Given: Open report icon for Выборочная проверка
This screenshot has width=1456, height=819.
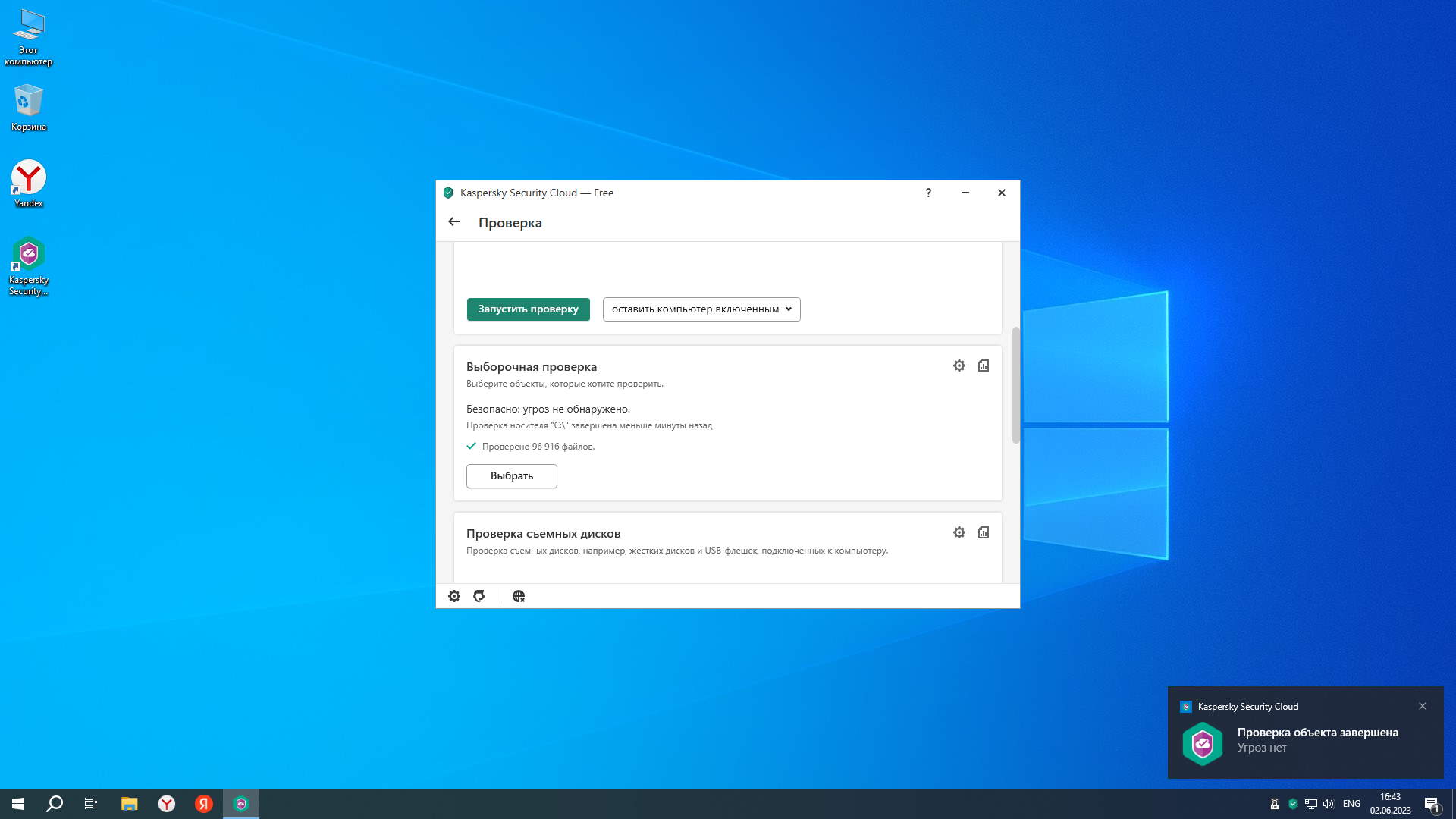Looking at the screenshot, I should click(984, 366).
